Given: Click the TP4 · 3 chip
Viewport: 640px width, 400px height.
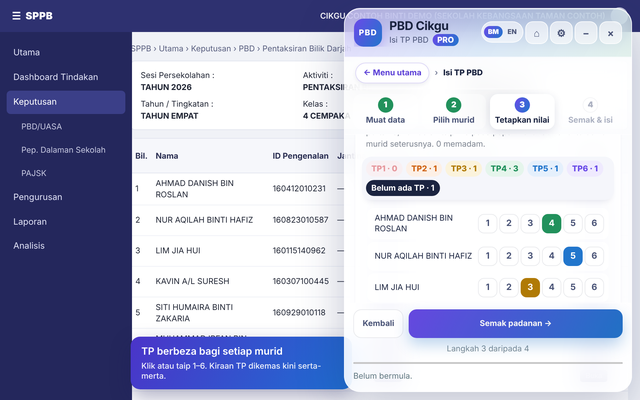Looking at the screenshot, I should (504, 169).
